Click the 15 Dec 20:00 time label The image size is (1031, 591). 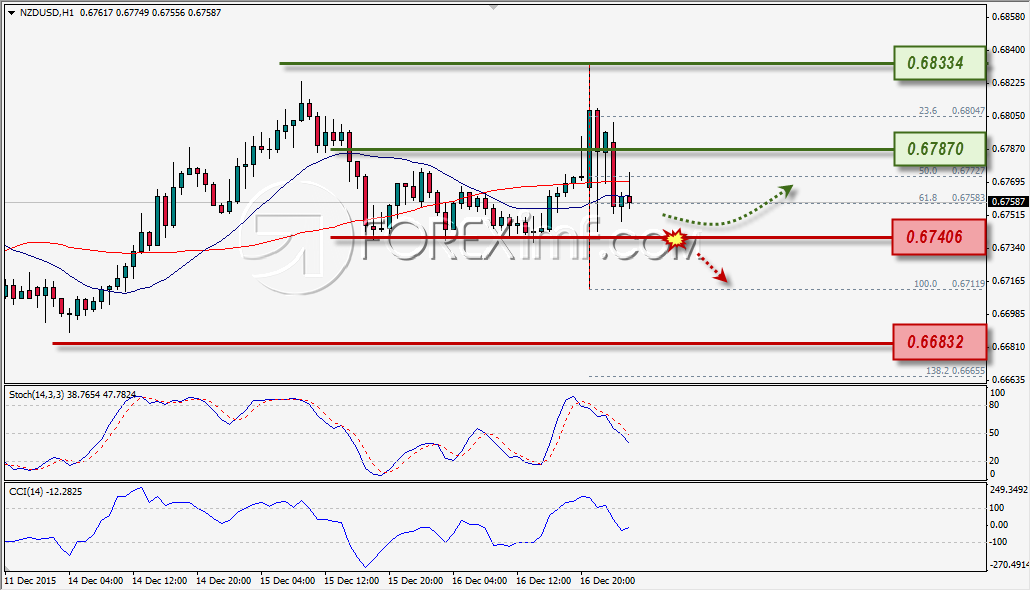[415, 580]
